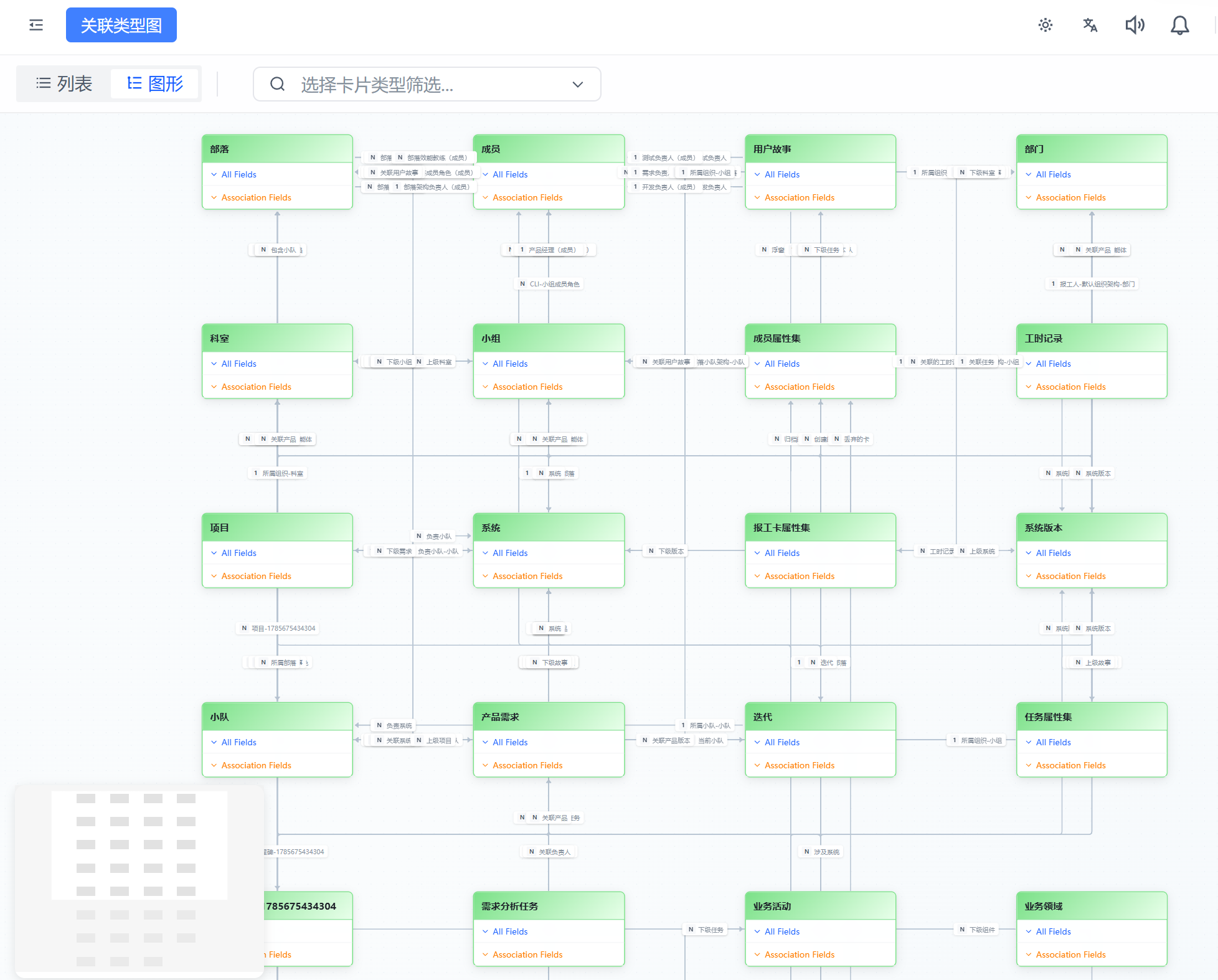This screenshot has width=1218, height=980.
Task: Select the 科室 card header
Action: 277,339
